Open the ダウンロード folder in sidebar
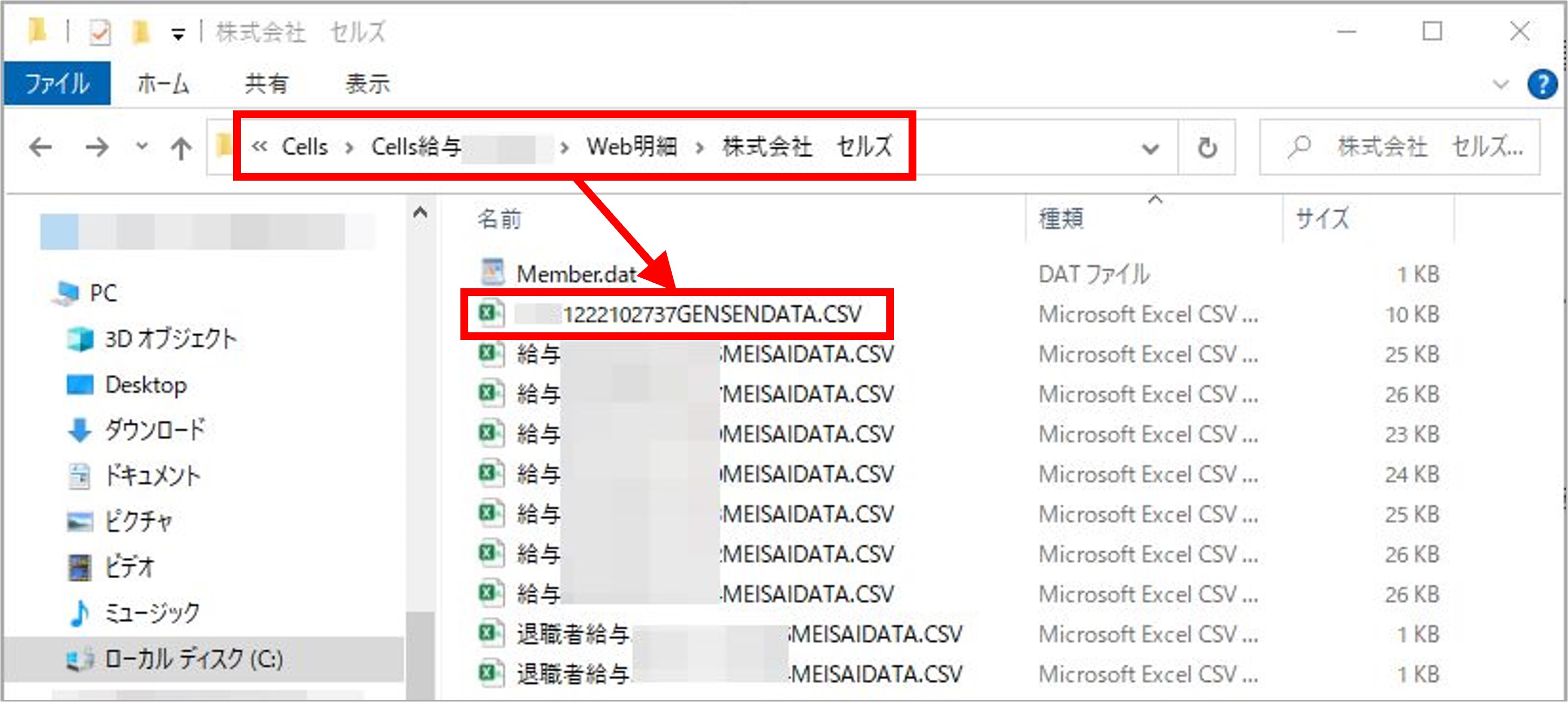This screenshot has height=702, width=1568. (x=154, y=430)
